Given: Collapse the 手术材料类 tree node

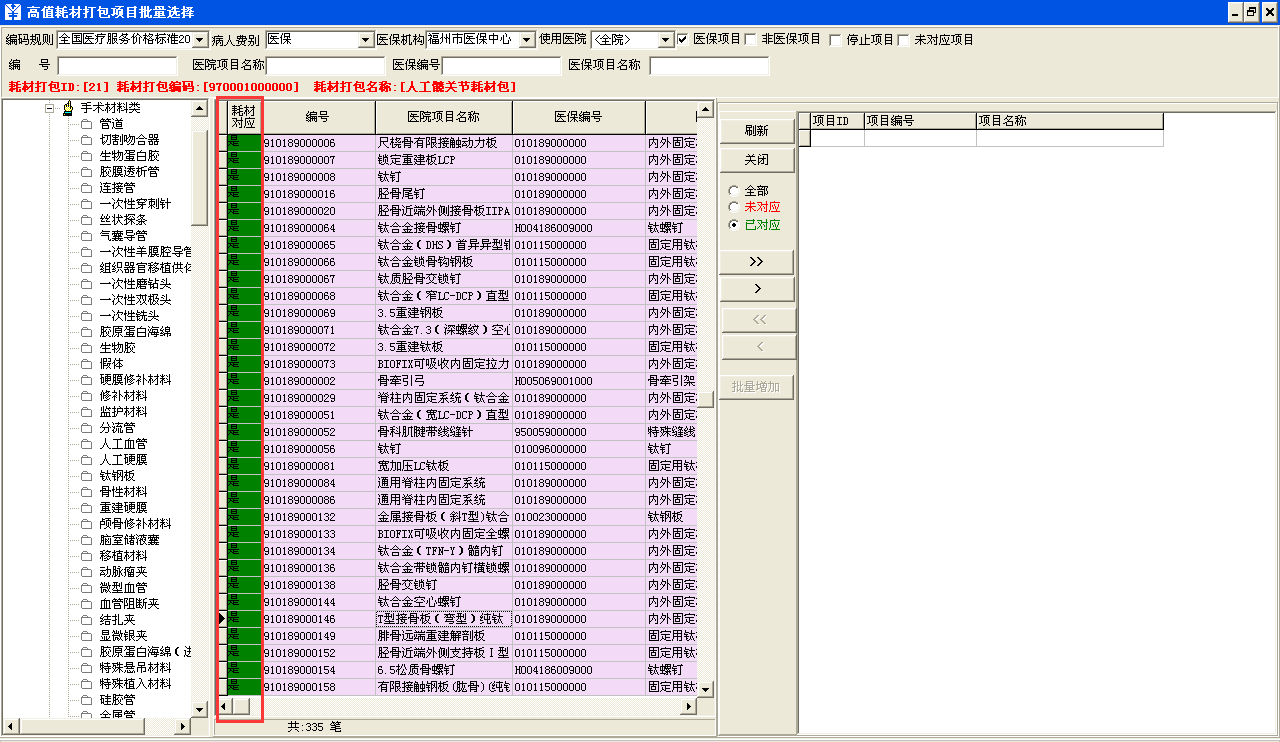Looking at the screenshot, I should pos(49,108).
